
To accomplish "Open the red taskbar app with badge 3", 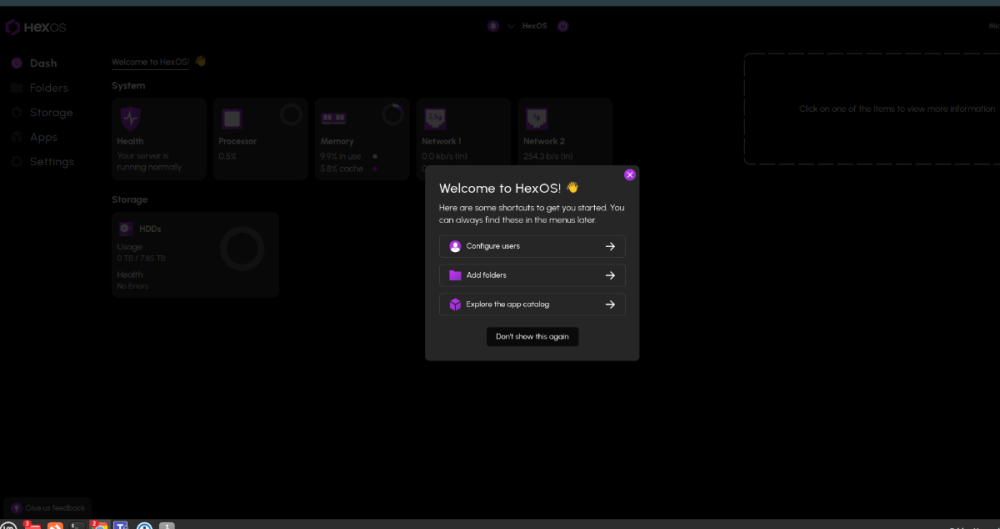I will tap(33, 526).
